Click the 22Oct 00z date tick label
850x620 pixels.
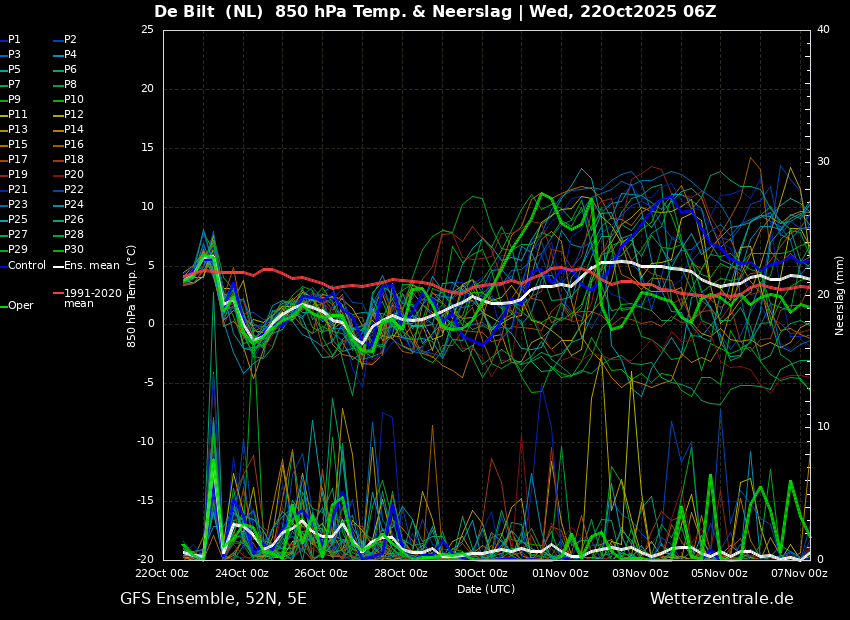point(163,573)
